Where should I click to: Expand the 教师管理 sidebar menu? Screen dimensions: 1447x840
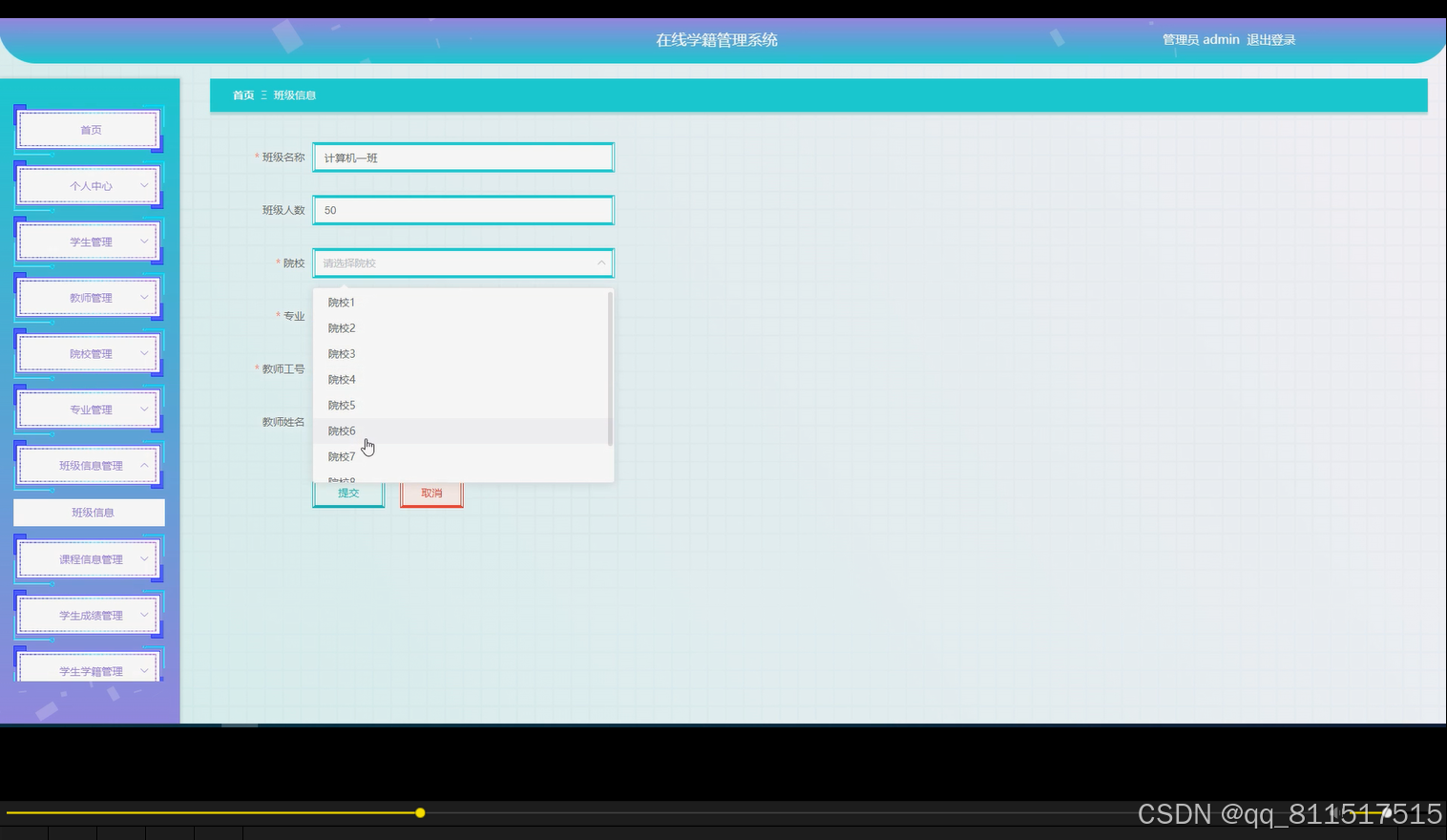click(90, 298)
